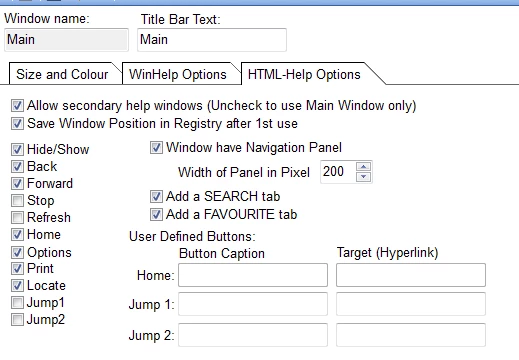This screenshot has height=360, width=519.
Task: Enable the Jump1 checkbox
Action: tap(17, 303)
